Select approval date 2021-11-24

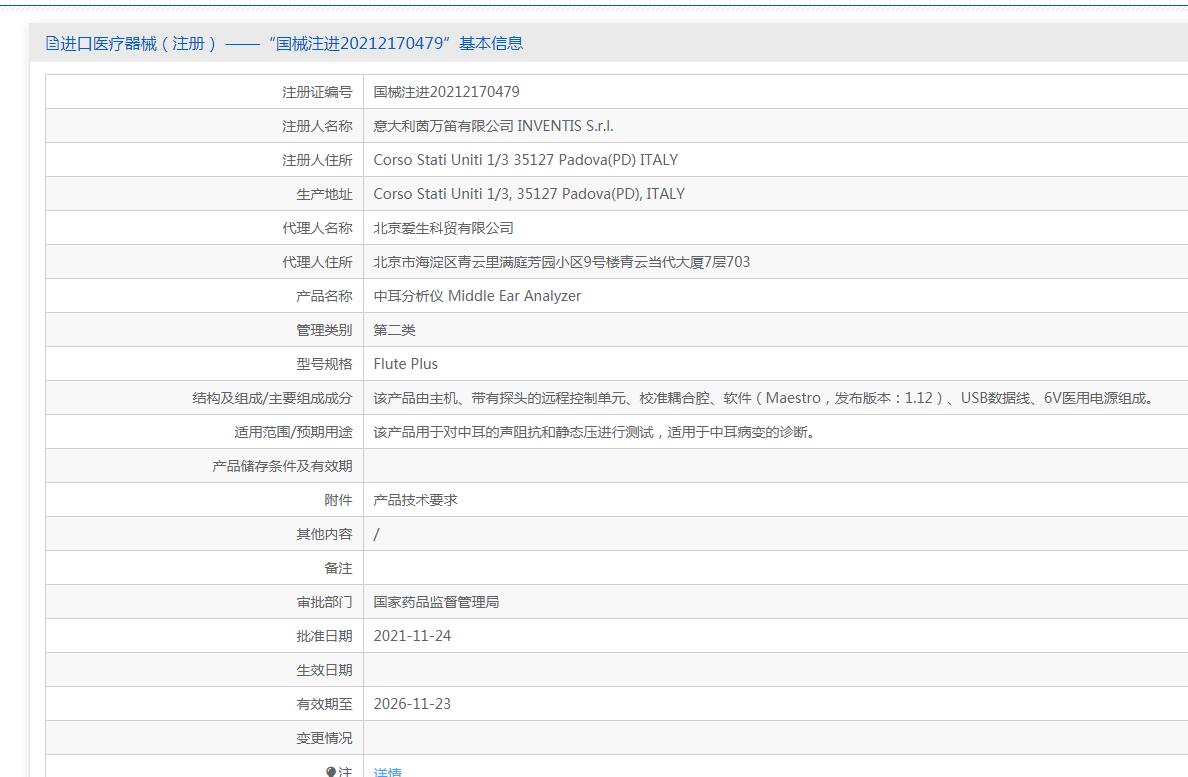(412, 636)
